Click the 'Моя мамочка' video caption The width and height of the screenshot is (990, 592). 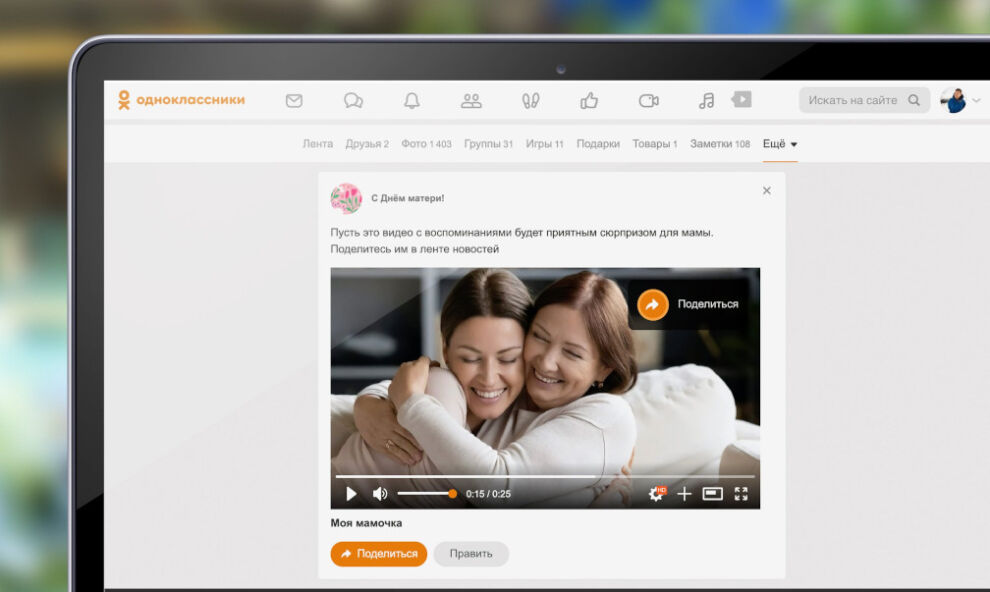tap(366, 523)
